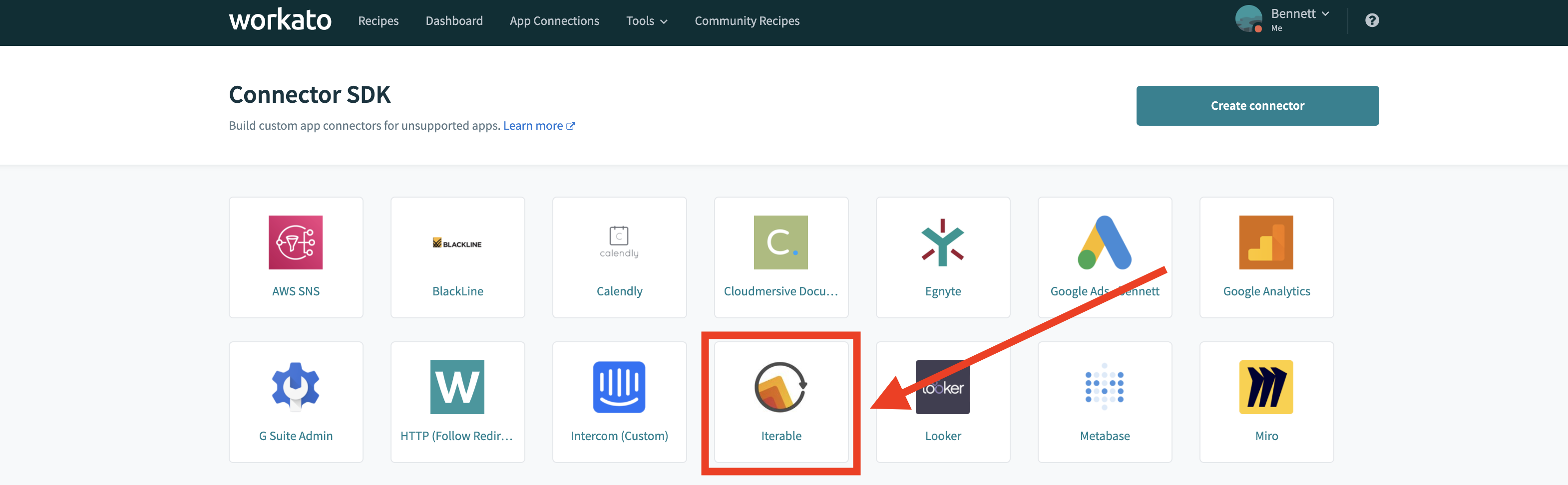1568x485 pixels.
Task: Select the Looker connector tile
Action: tap(943, 402)
